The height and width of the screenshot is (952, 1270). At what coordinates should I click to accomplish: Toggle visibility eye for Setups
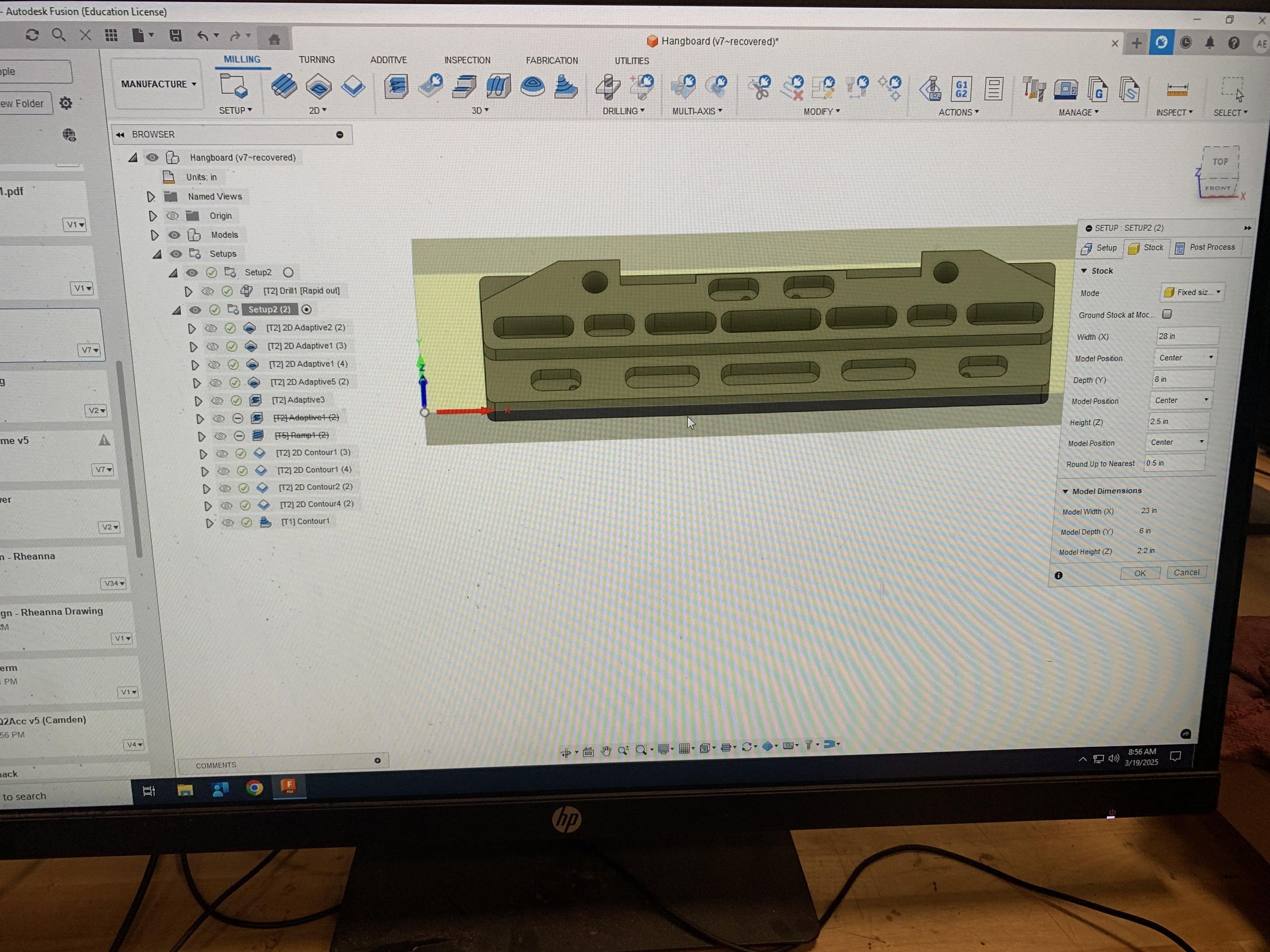[176, 254]
